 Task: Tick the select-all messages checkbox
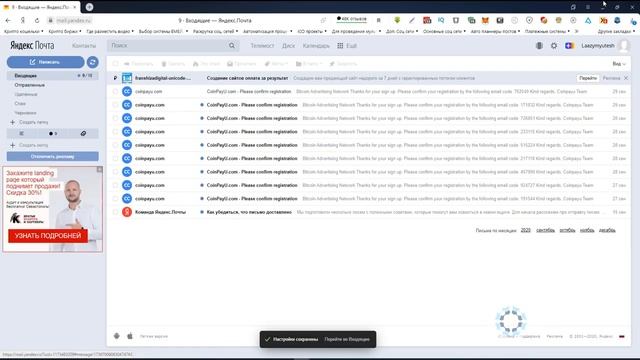click(116, 64)
